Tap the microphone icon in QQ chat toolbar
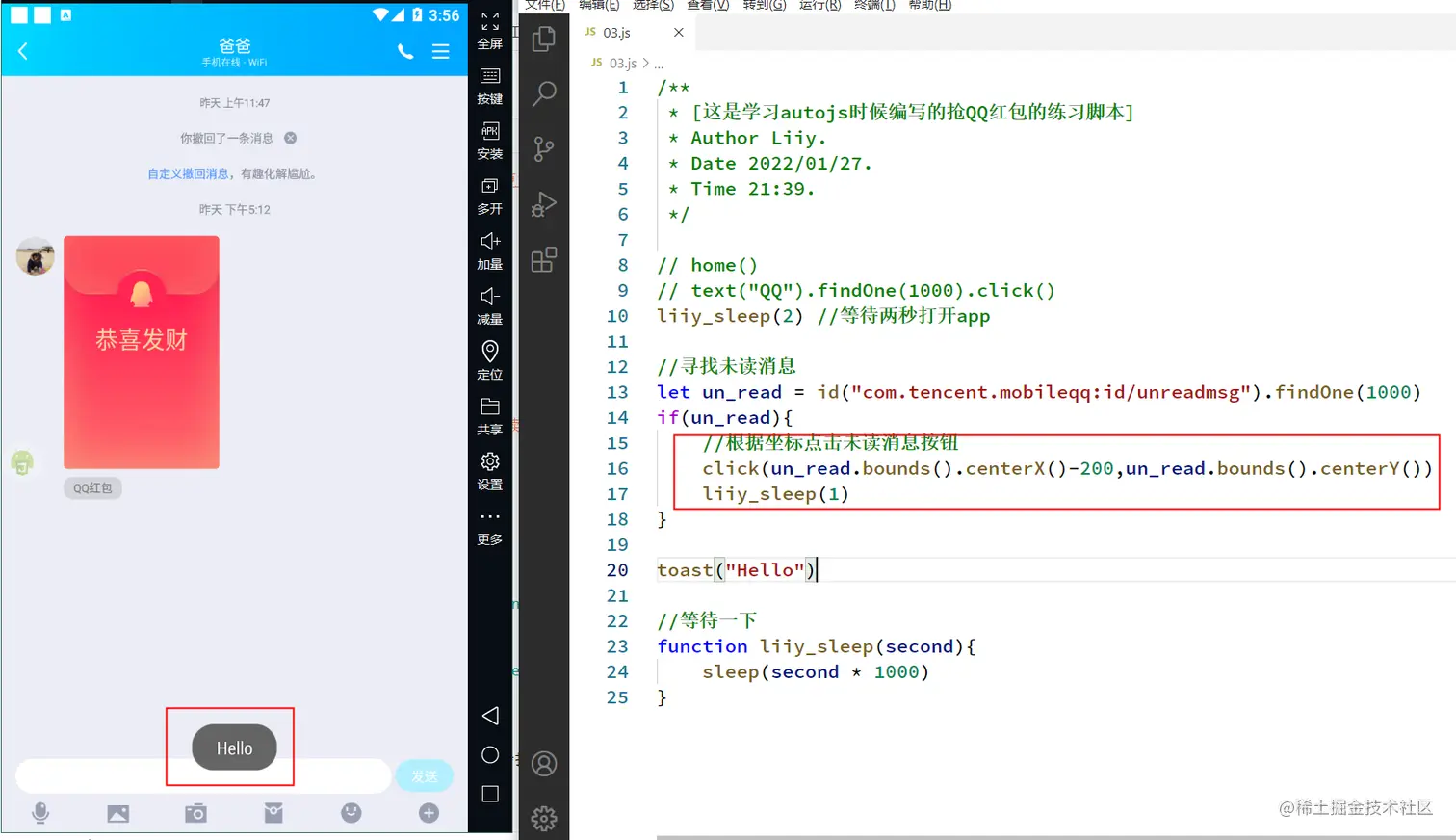 pyautogui.click(x=40, y=813)
